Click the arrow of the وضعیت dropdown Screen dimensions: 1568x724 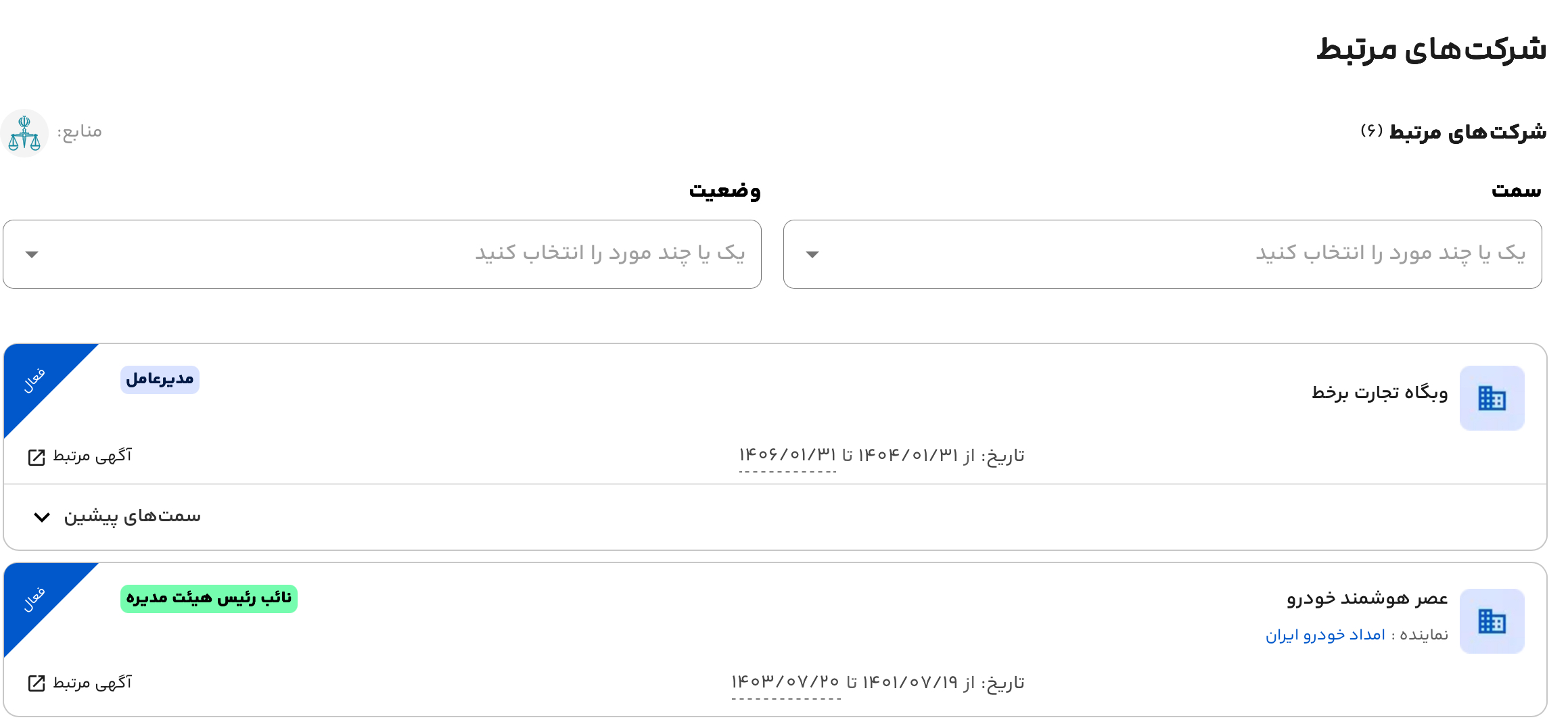pyautogui.click(x=32, y=255)
